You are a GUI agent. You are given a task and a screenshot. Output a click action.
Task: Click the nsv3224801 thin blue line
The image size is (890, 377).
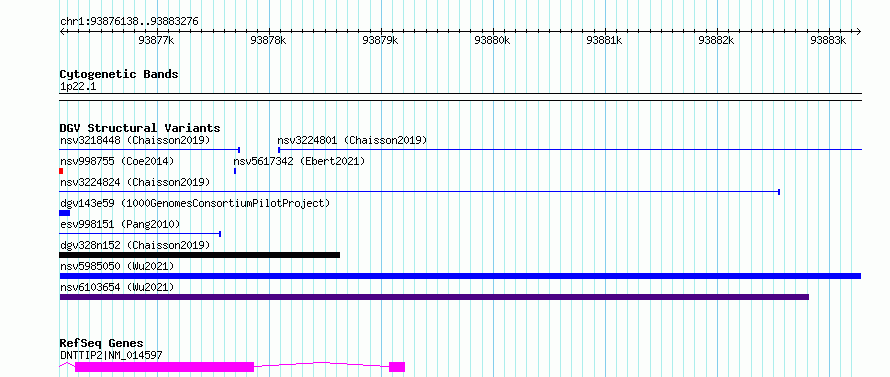(570, 150)
